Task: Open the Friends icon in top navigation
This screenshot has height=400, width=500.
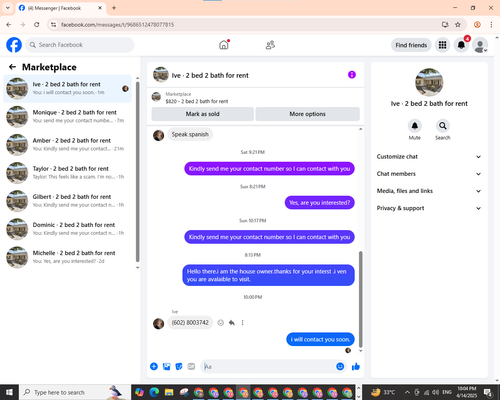Action: 270,45
